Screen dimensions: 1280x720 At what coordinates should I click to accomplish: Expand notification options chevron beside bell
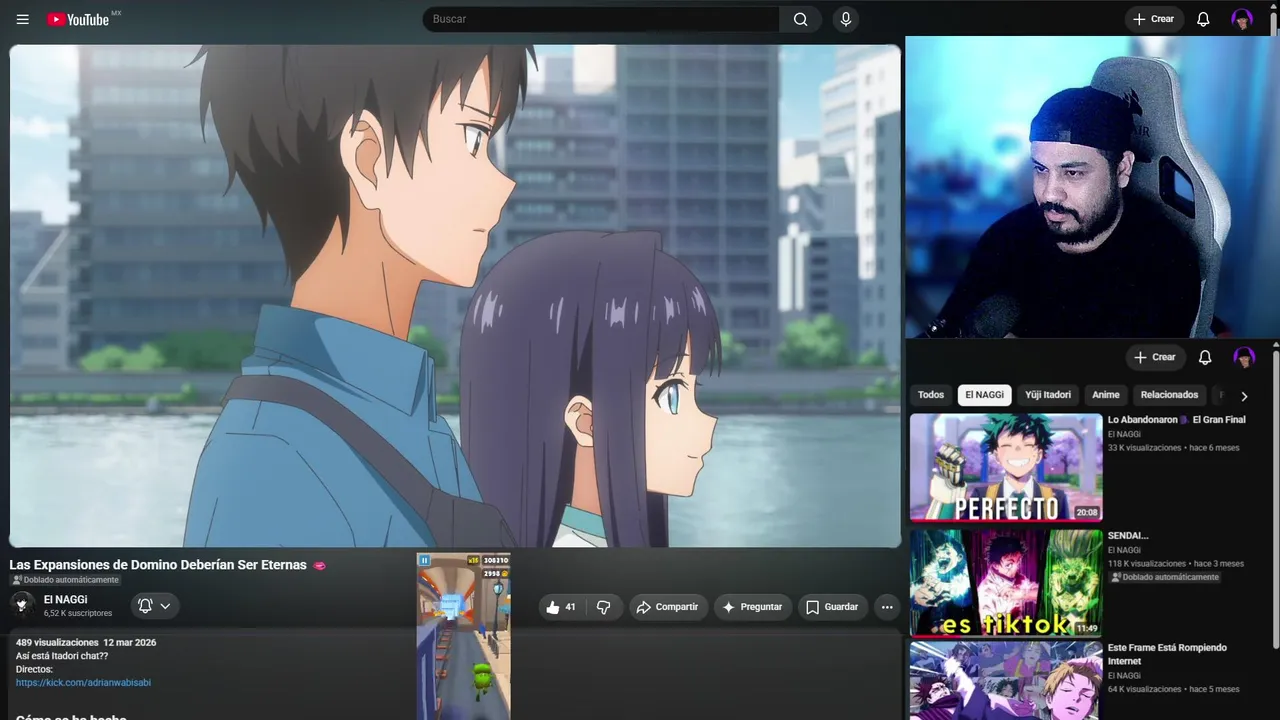[165, 606]
